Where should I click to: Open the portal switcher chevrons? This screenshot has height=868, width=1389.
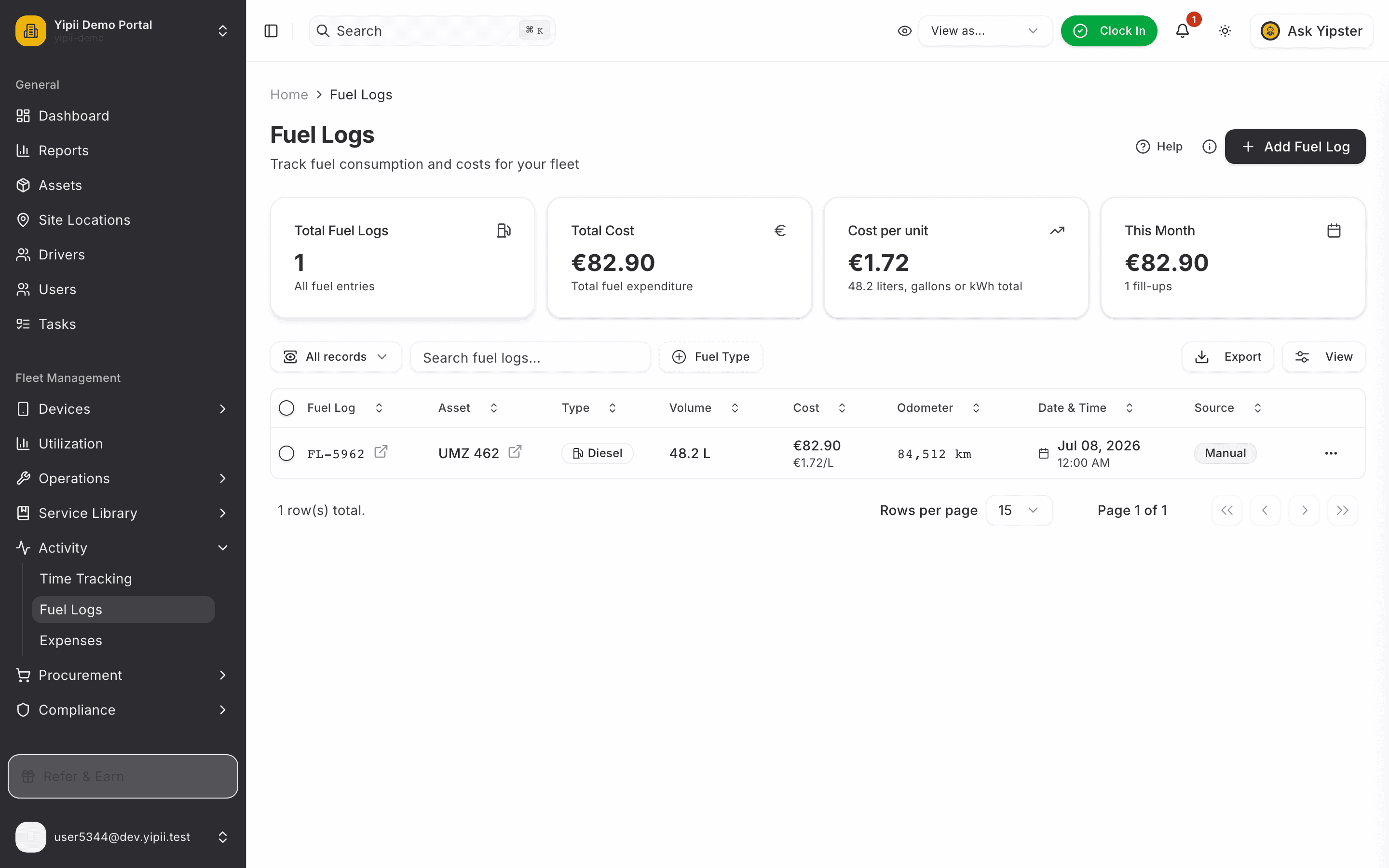pos(223,31)
